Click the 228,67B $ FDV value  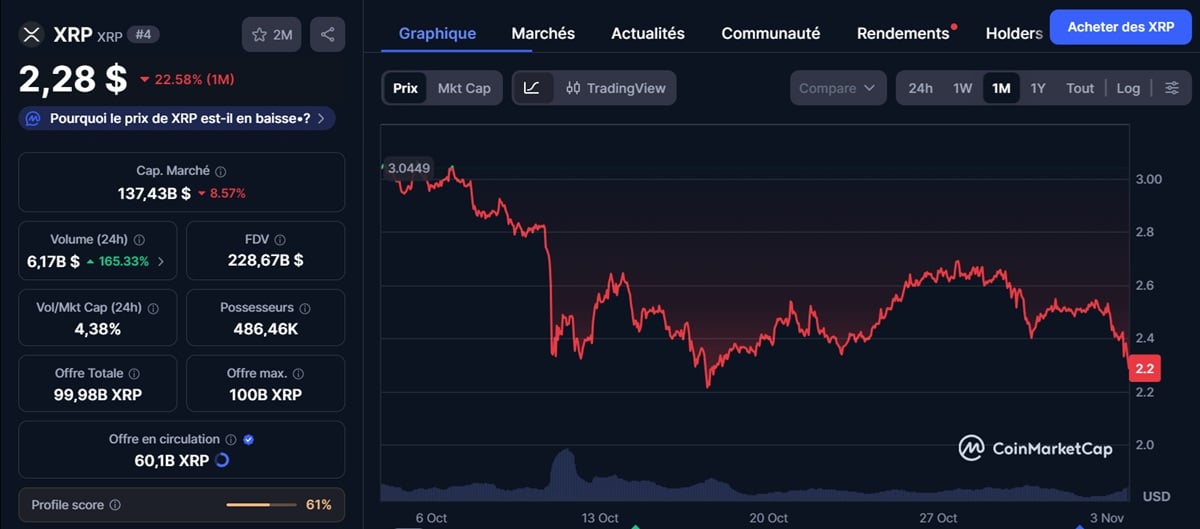click(x=266, y=261)
